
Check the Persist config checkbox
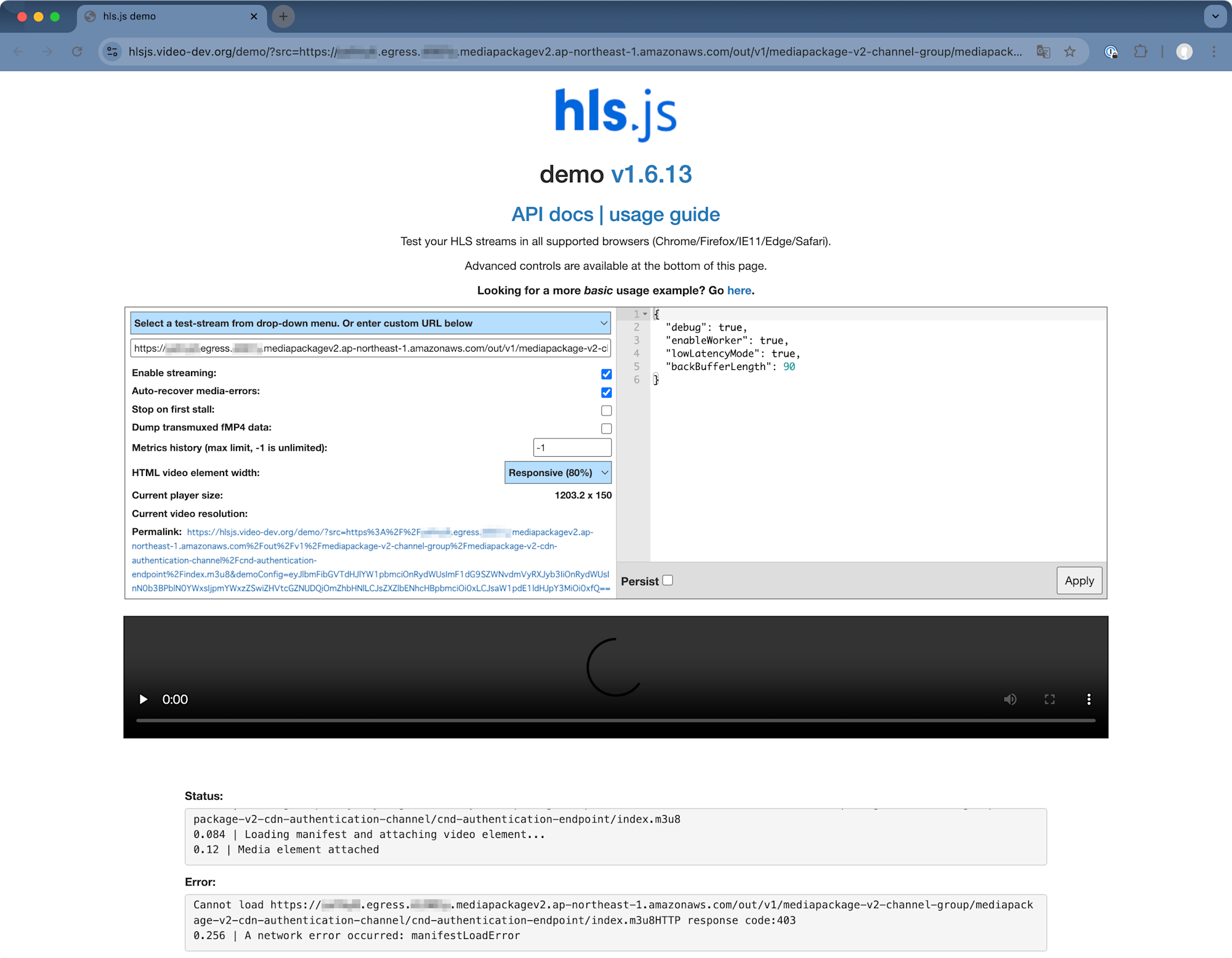[668, 580]
